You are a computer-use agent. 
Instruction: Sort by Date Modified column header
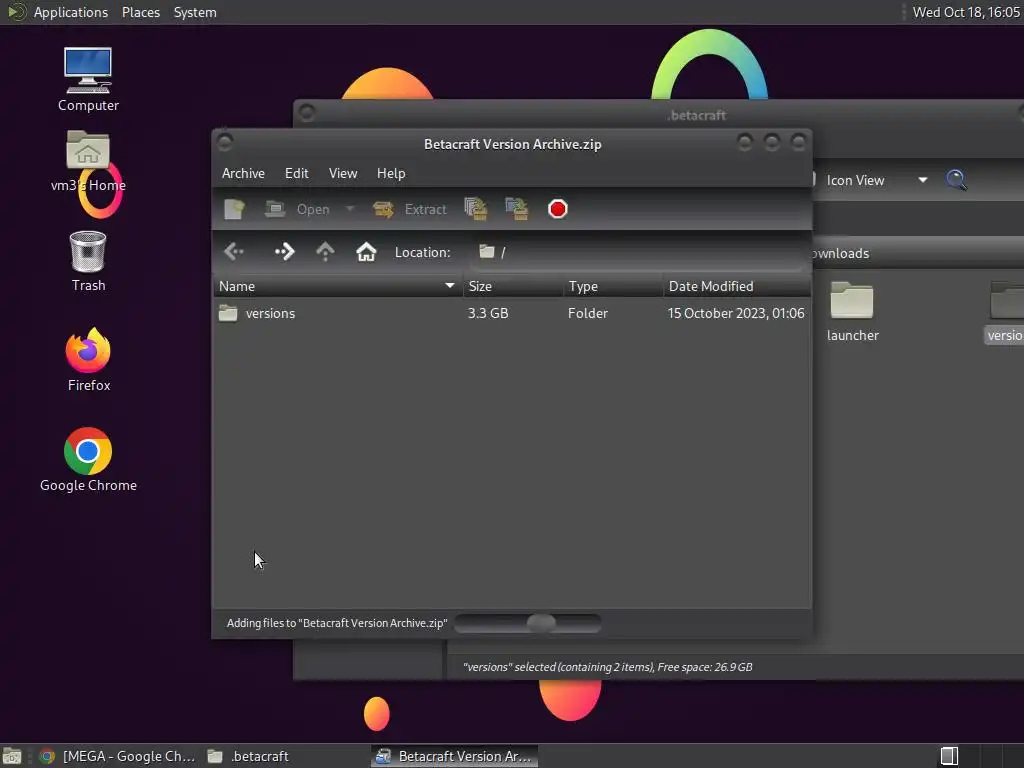tap(737, 286)
